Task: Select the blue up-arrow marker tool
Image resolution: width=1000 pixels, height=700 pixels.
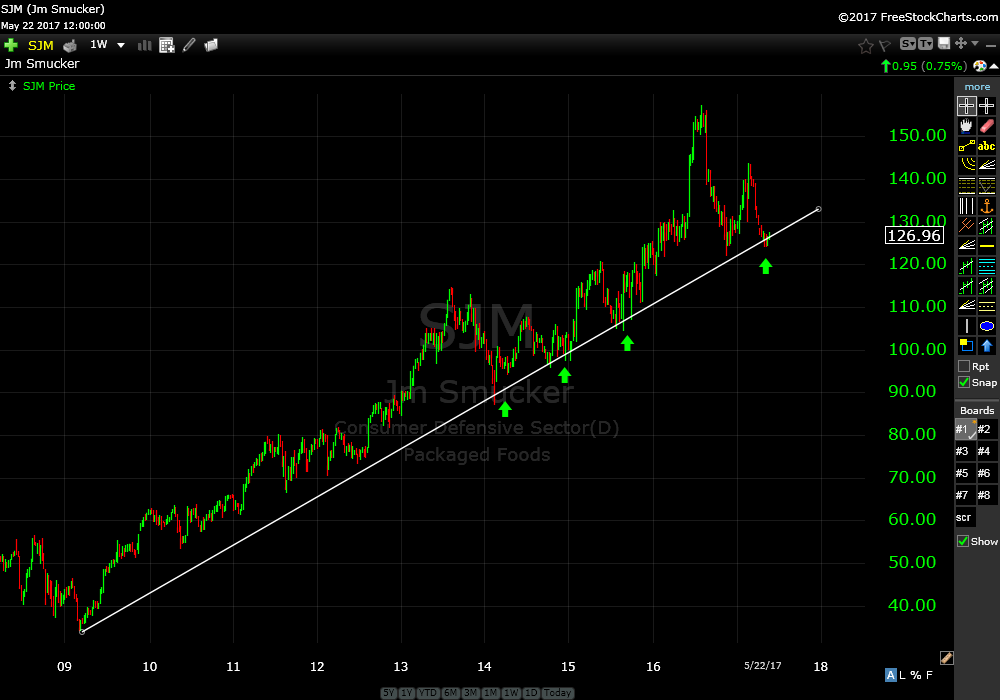Action: pos(987,346)
